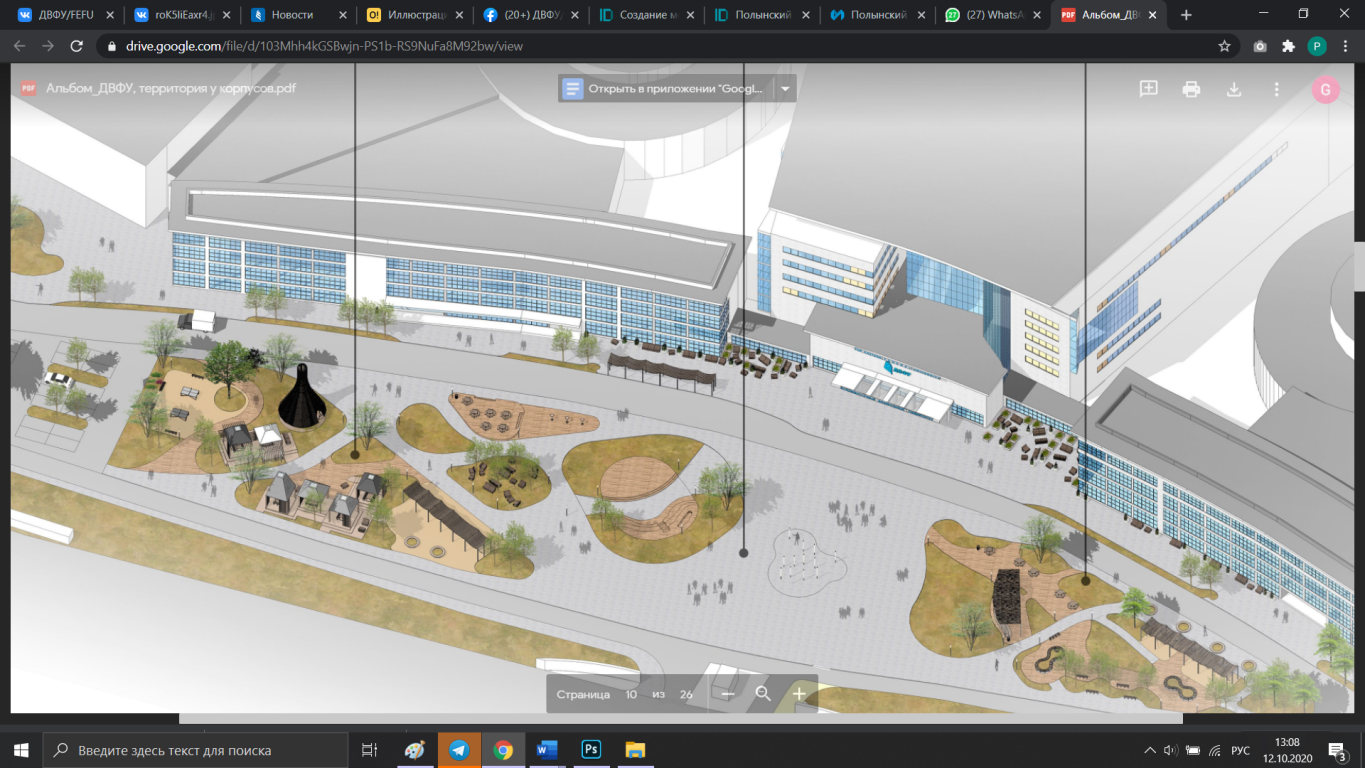Click the page number field showing 10

pyautogui.click(x=631, y=694)
